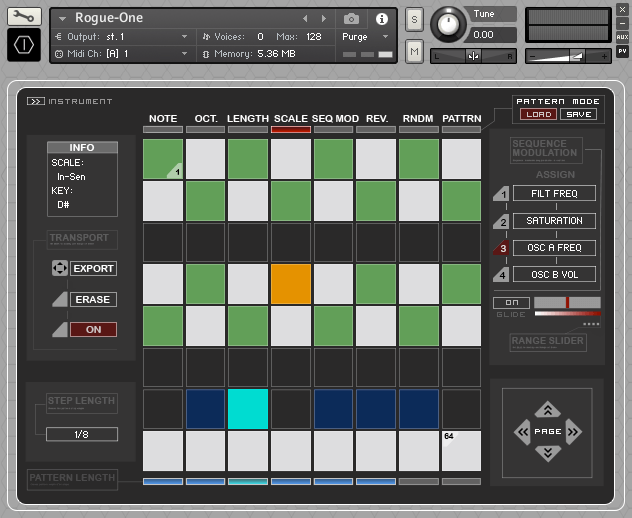Click the camera snapshot icon
The image size is (632, 518).
(351, 18)
